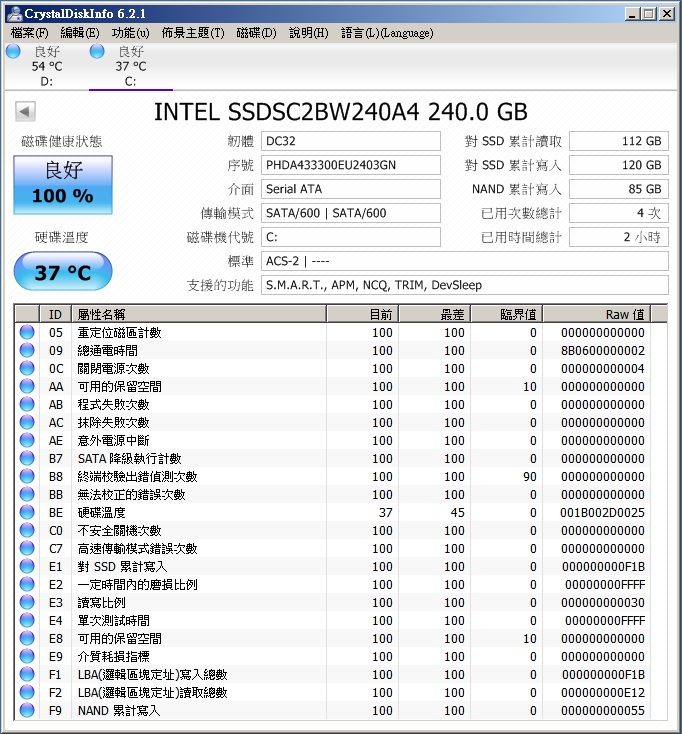Click the status icon for attribute E1

coord(27,566)
